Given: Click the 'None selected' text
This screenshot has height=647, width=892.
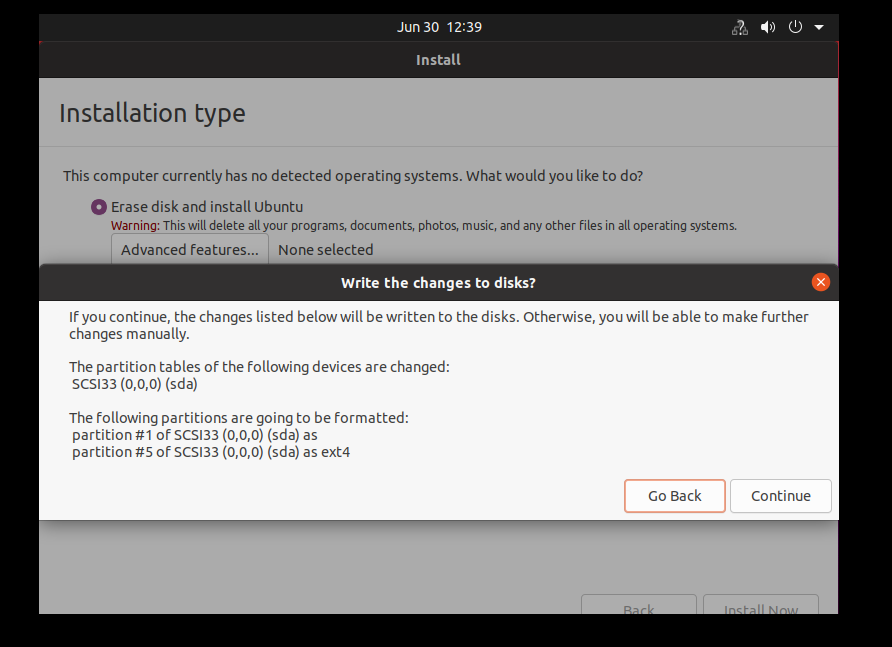Looking at the screenshot, I should pyautogui.click(x=325, y=250).
